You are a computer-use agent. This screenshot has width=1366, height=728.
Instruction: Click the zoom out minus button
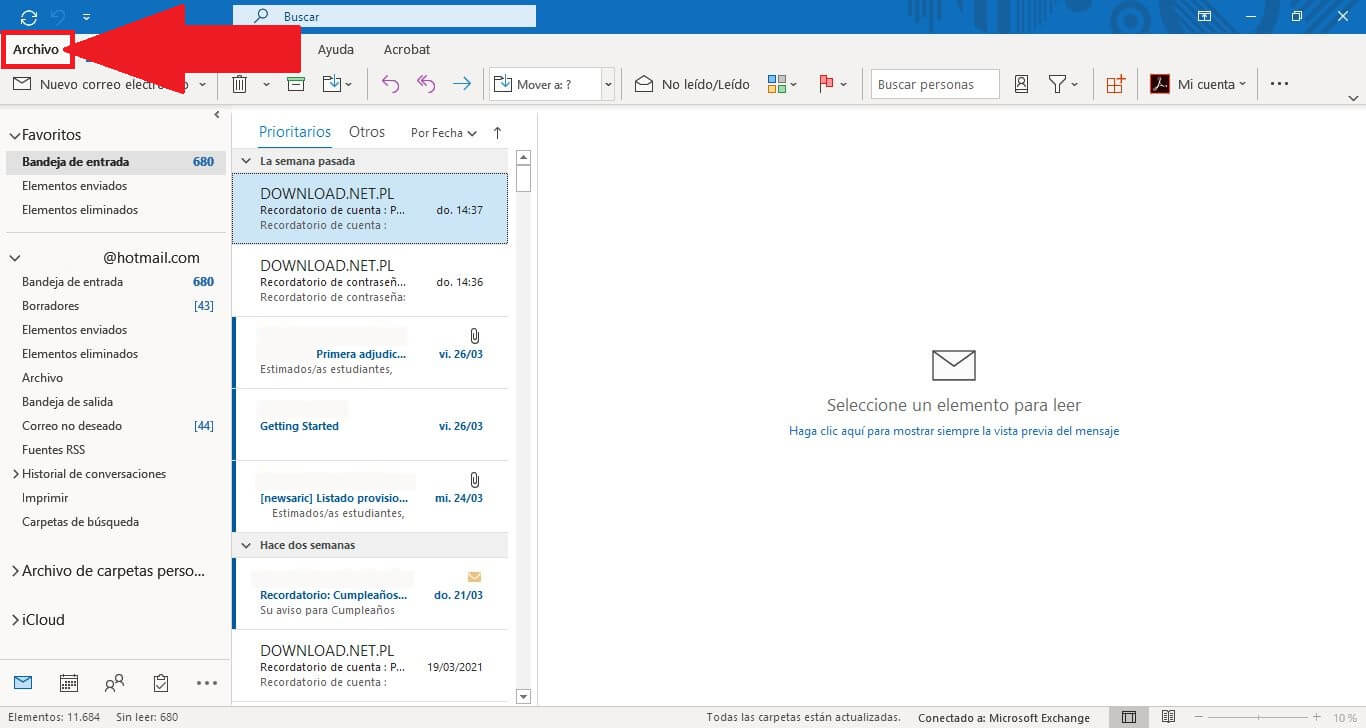(1200, 717)
